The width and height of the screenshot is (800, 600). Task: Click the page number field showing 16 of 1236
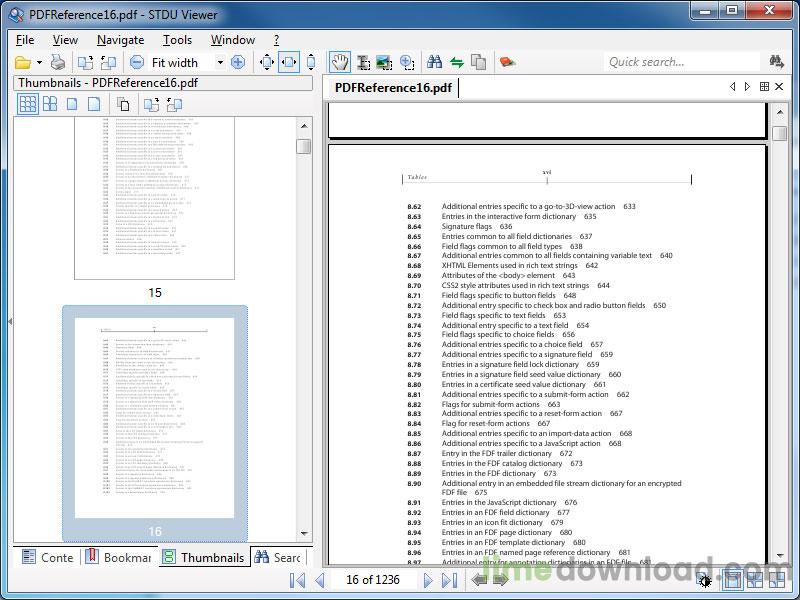pyautogui.click(x=373, y=580)
